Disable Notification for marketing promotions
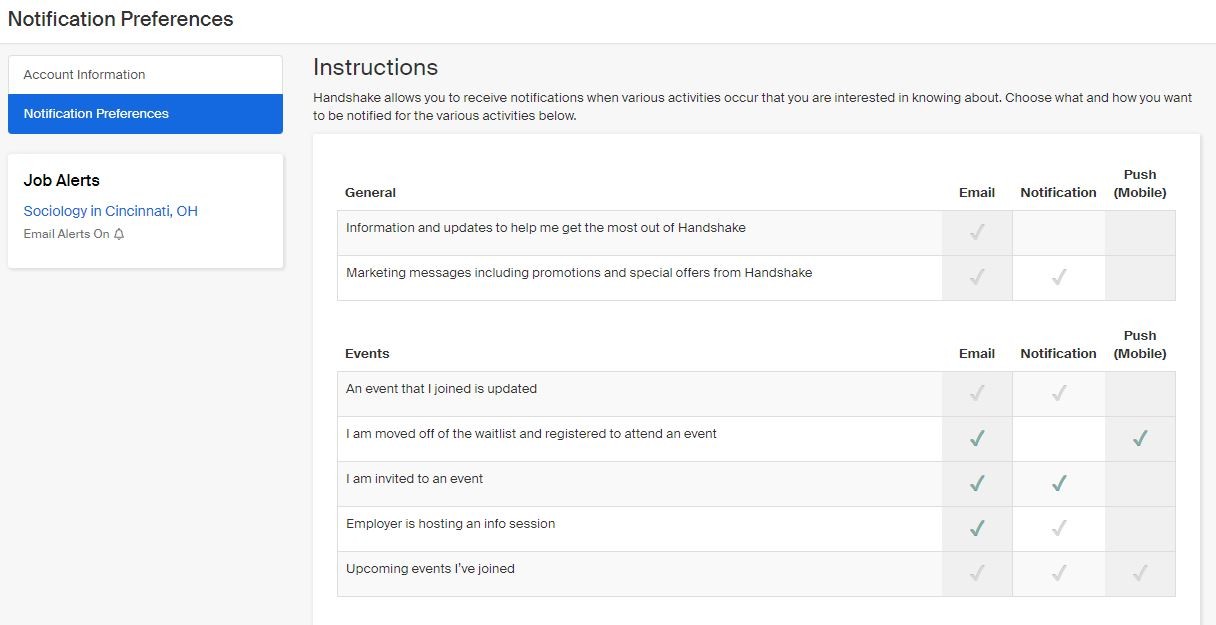 click(x=1058, y=277)
